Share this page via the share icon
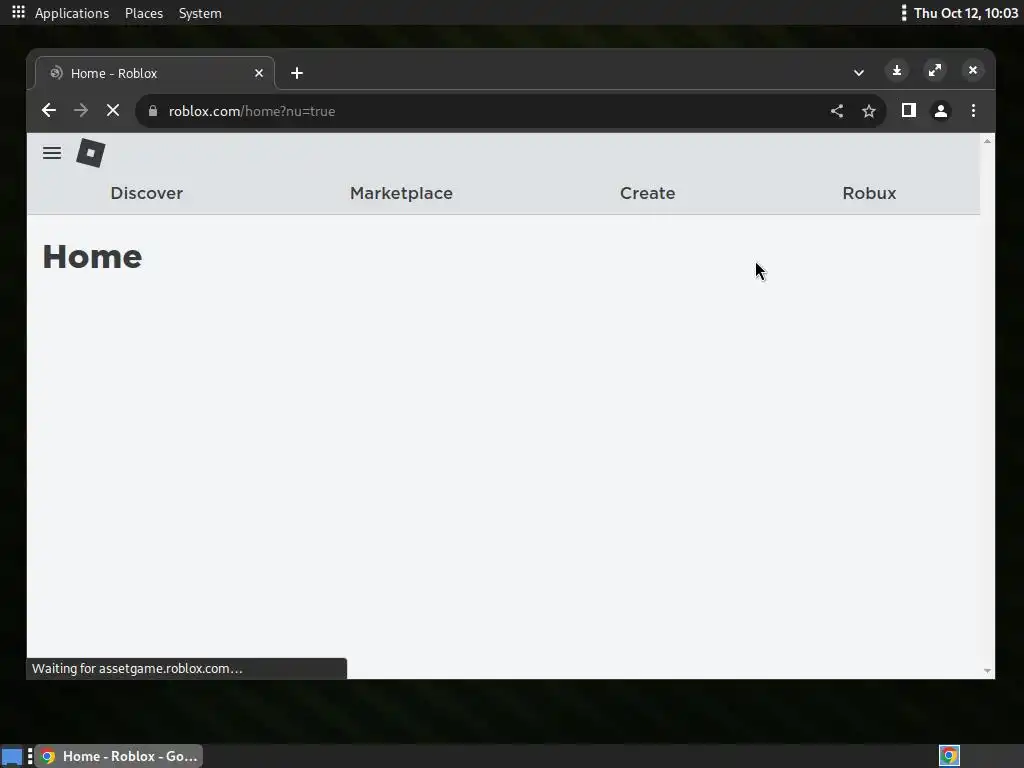 click(837, 111)
